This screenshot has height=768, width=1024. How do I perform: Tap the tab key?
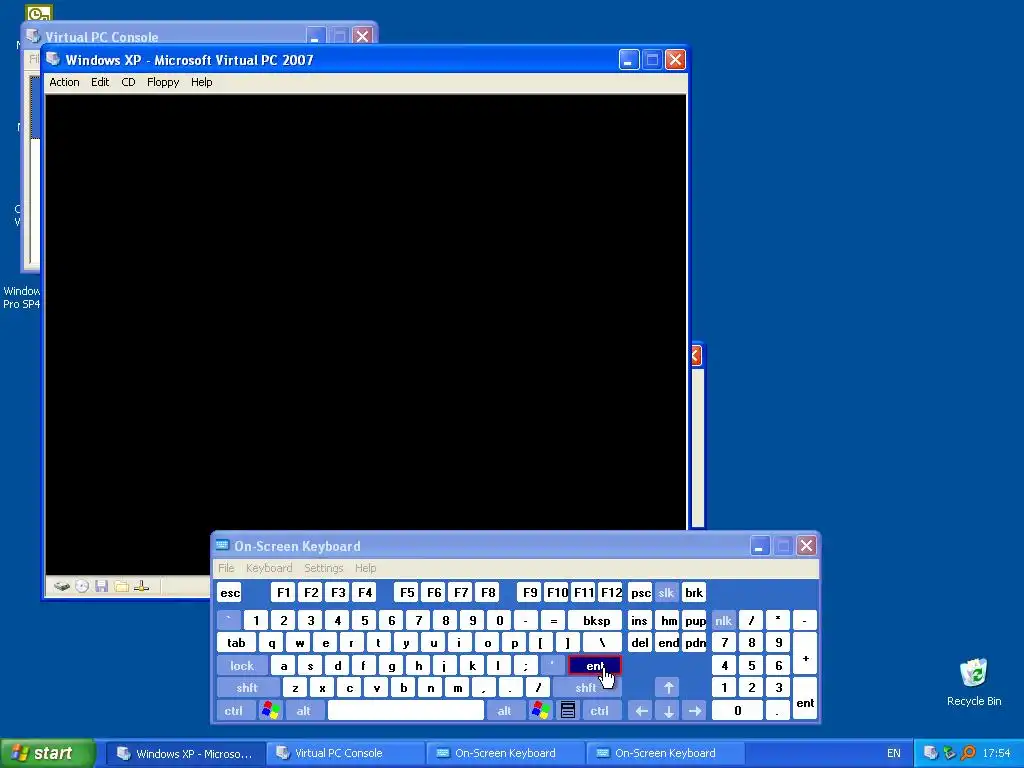[x=236, y=643]
